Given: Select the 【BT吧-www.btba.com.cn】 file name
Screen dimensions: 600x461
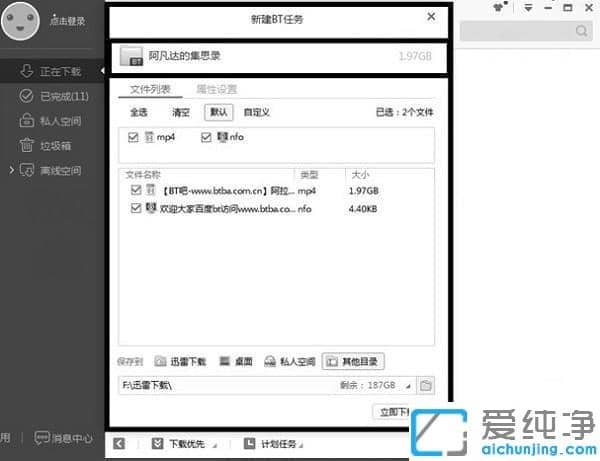Looking at the screenshot, I should click(228, 191).
